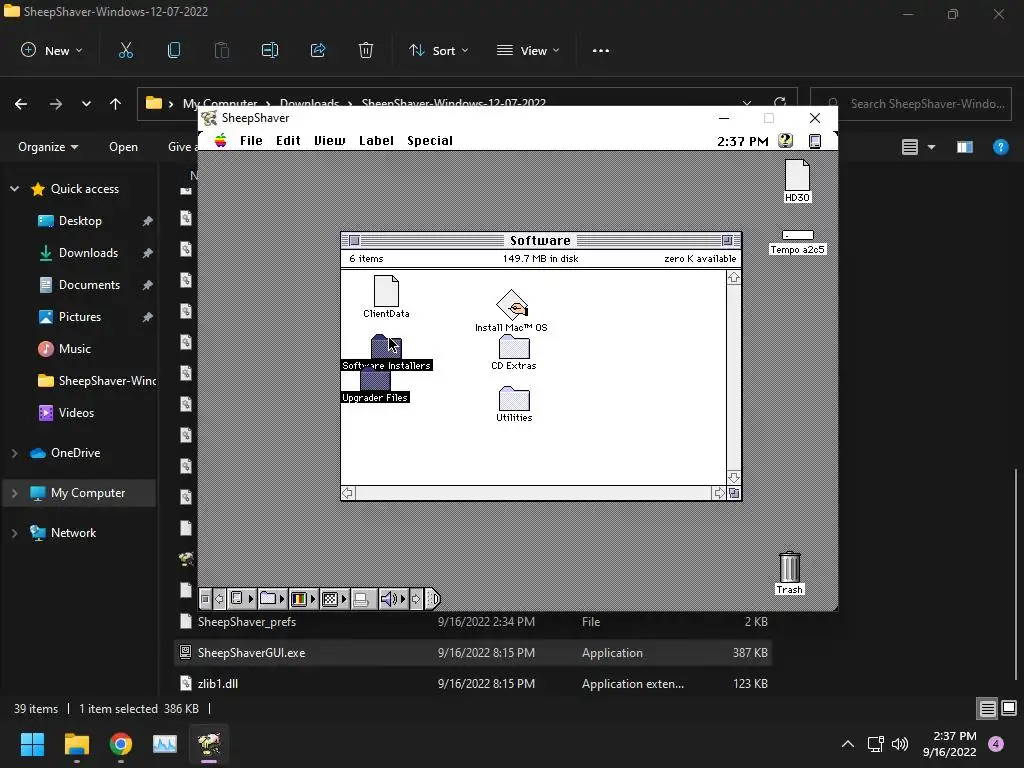This screenshot has height=768, width=1024.
Task: Go up one folder level in Explorer
Action: [x=116, y=104]
